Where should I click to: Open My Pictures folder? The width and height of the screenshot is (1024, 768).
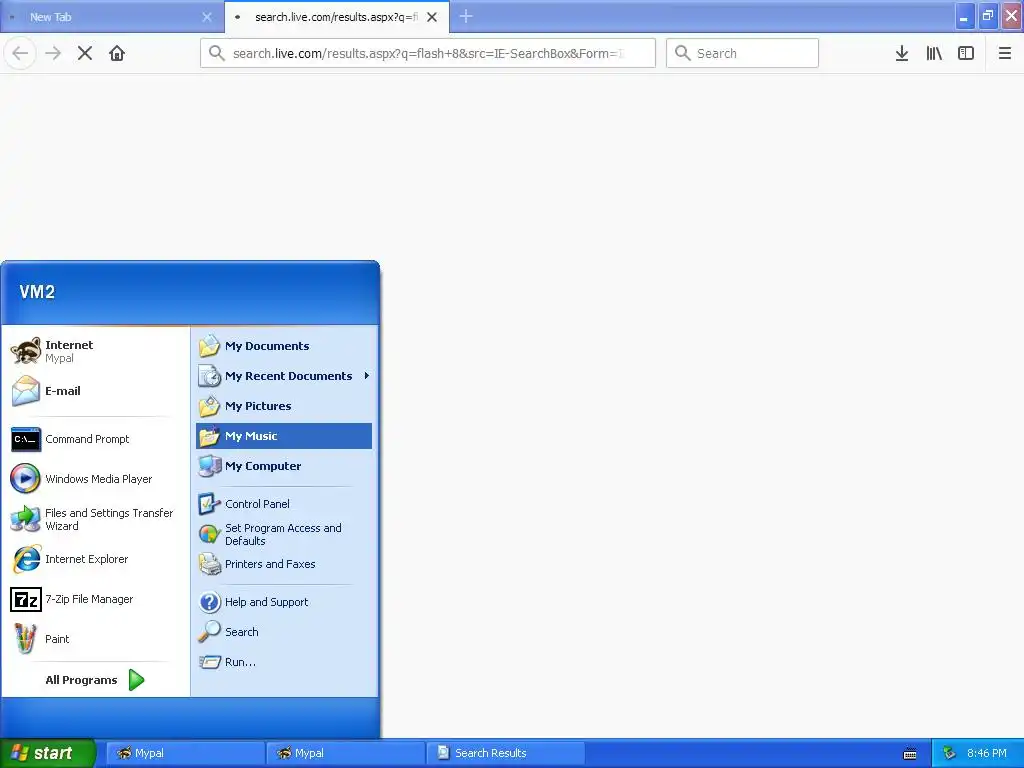(284, 406)
